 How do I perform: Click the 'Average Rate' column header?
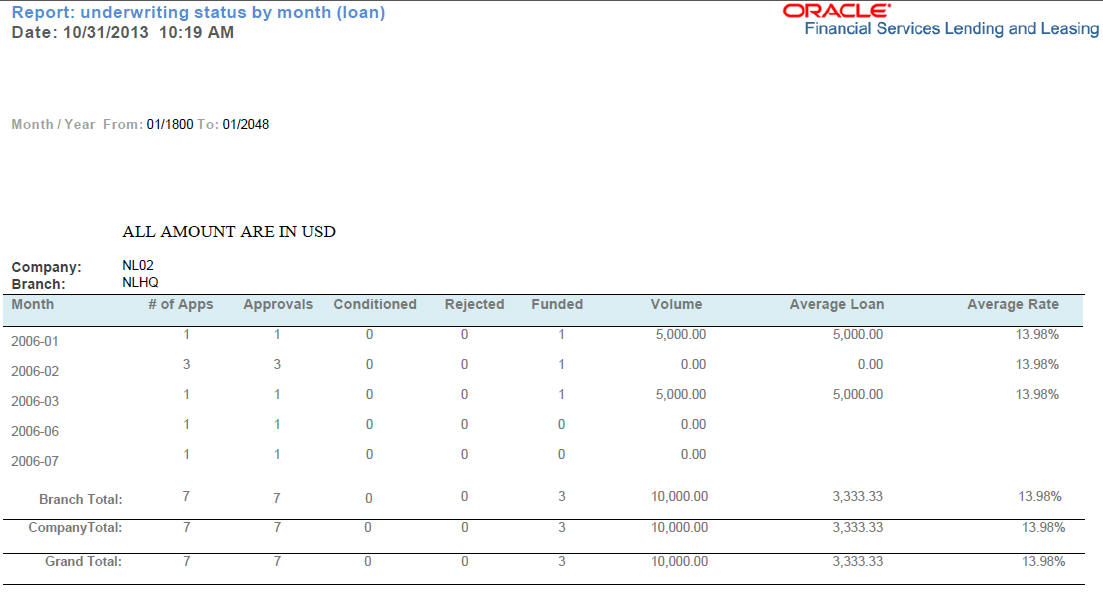pos(1013,305)
